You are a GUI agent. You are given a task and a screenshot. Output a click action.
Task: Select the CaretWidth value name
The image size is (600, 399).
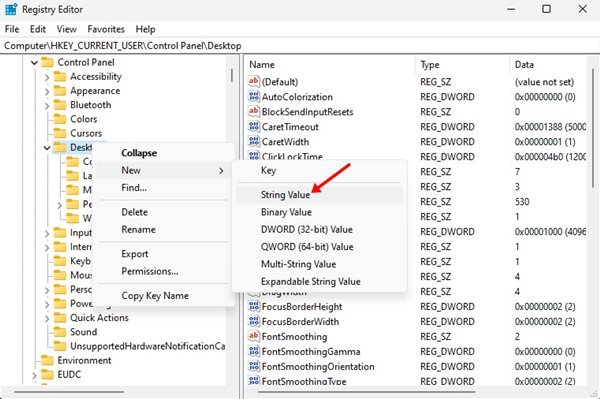click(x=285, y=142)
